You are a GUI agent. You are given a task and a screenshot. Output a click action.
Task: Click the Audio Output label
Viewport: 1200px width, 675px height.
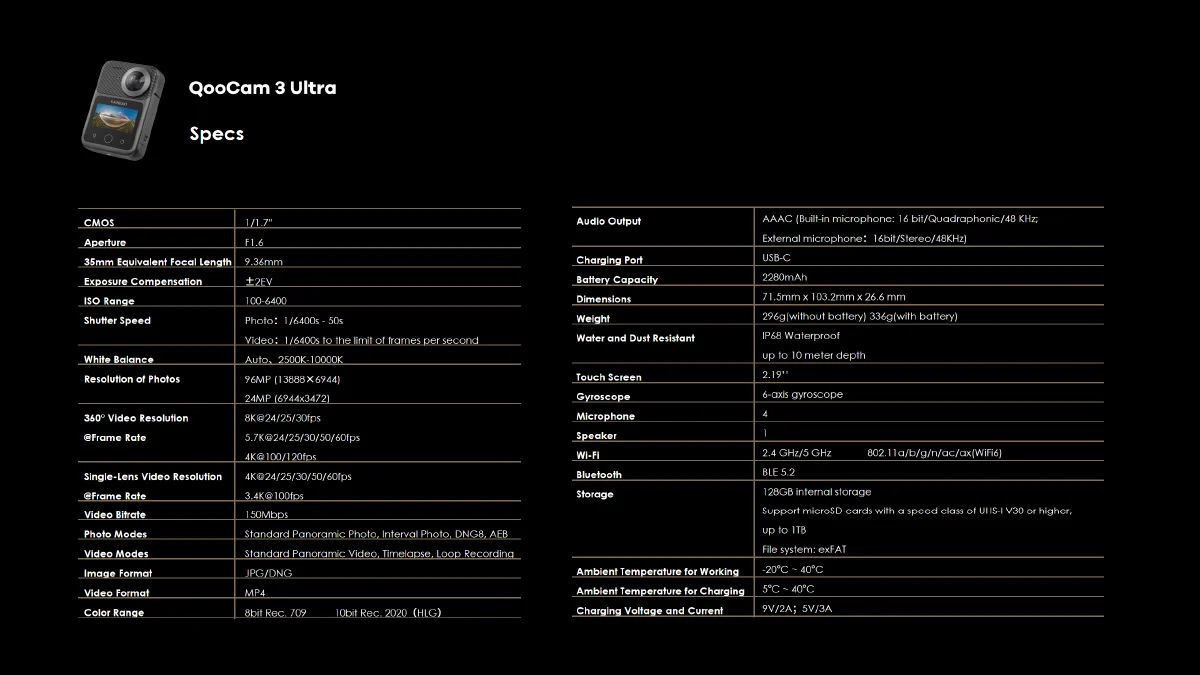(x=608, y=221)
